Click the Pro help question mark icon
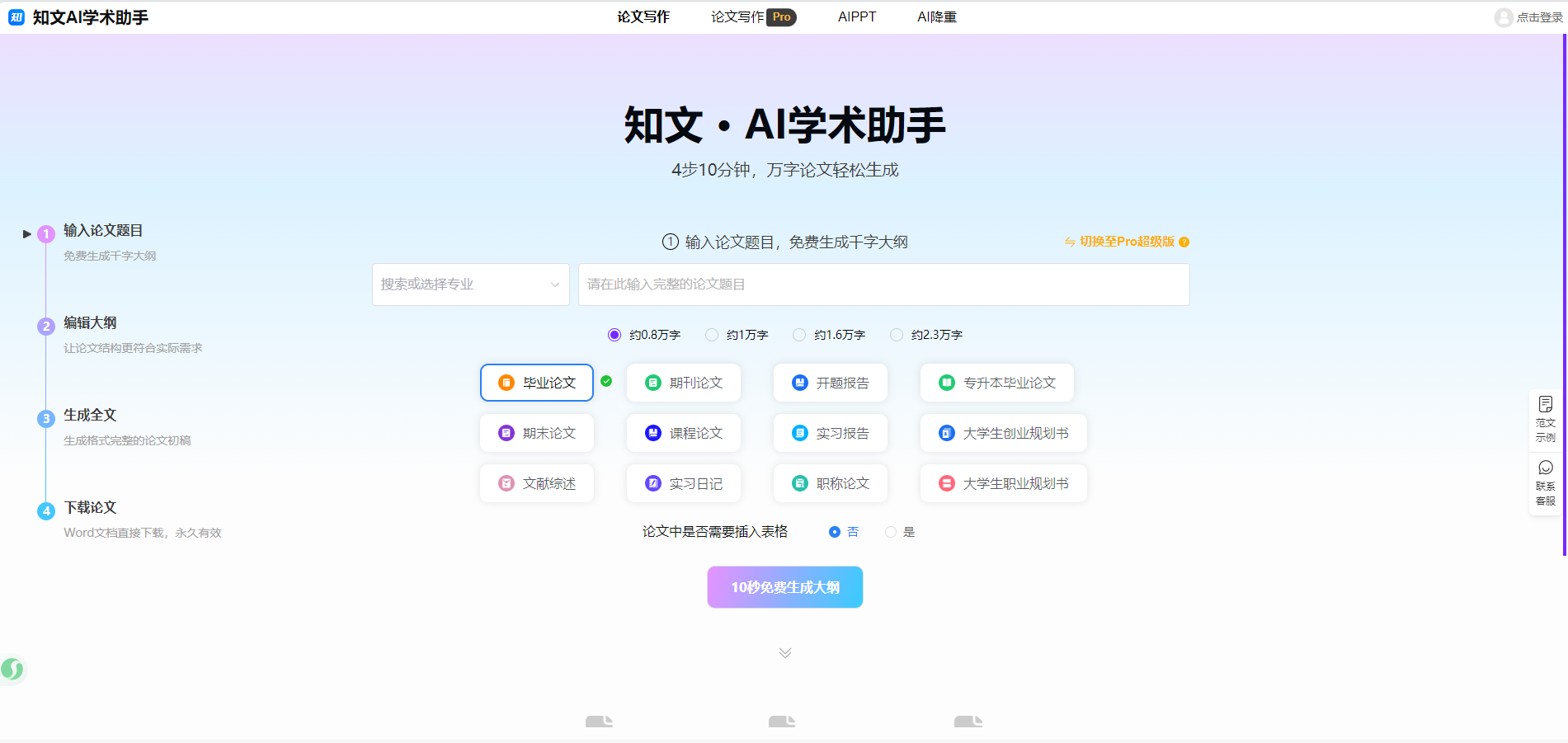This screenshot has width=1568, height=743. [x=1184, y=242]
